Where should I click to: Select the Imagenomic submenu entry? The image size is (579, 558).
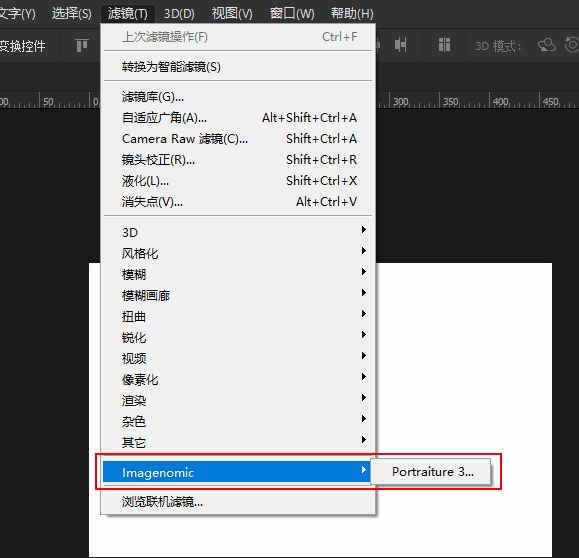[x=237, y=472]
